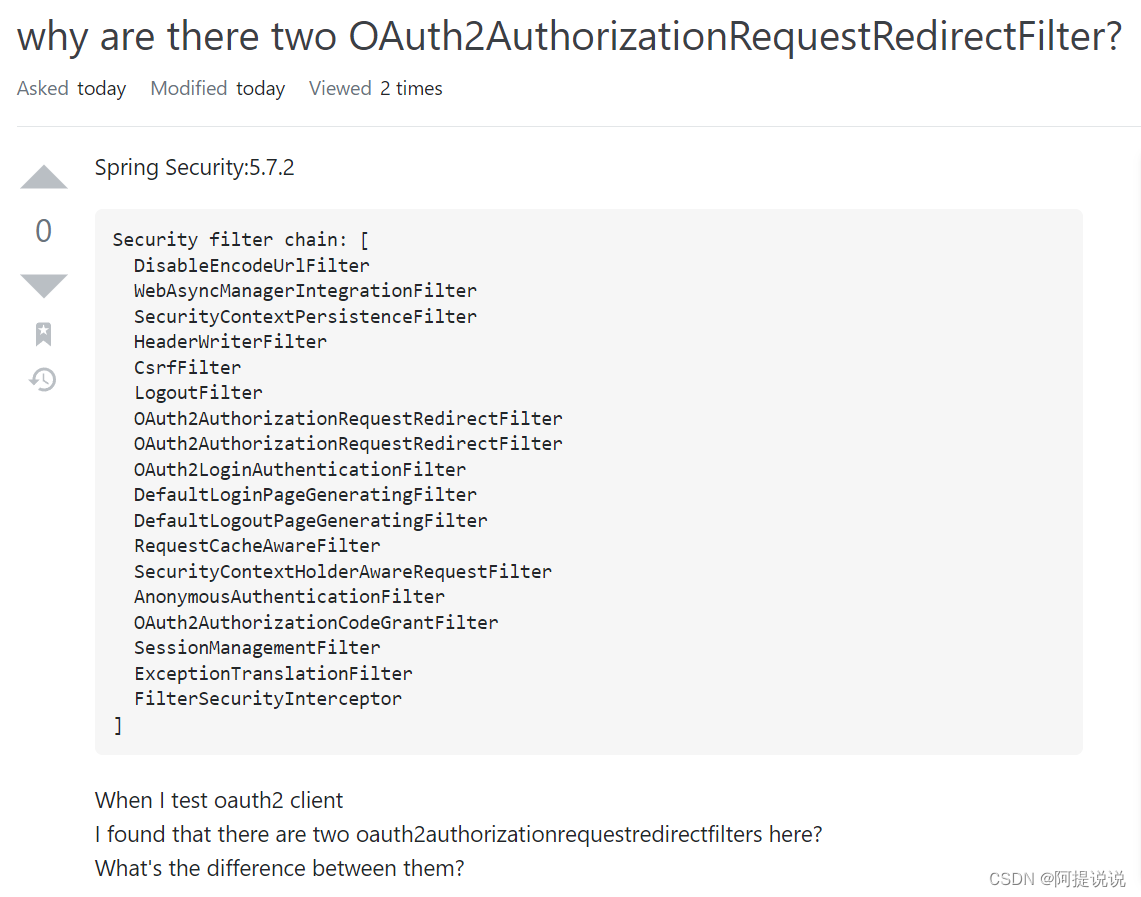Click the second OAuth2AuthorizationRequestRedirectFilter line
The image size is (1141, 897).
click(x=348, y=443)
